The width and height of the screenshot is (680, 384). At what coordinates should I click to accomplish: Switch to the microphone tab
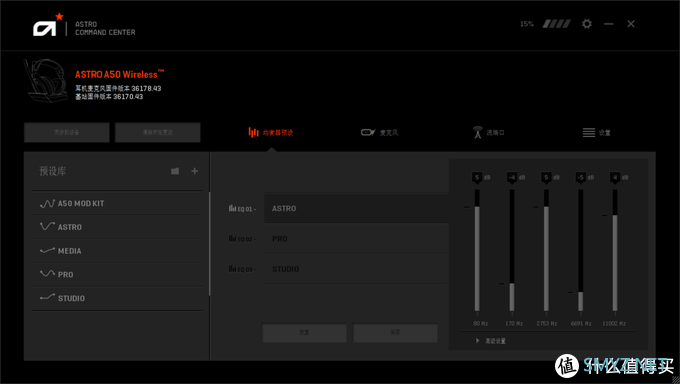379,132
